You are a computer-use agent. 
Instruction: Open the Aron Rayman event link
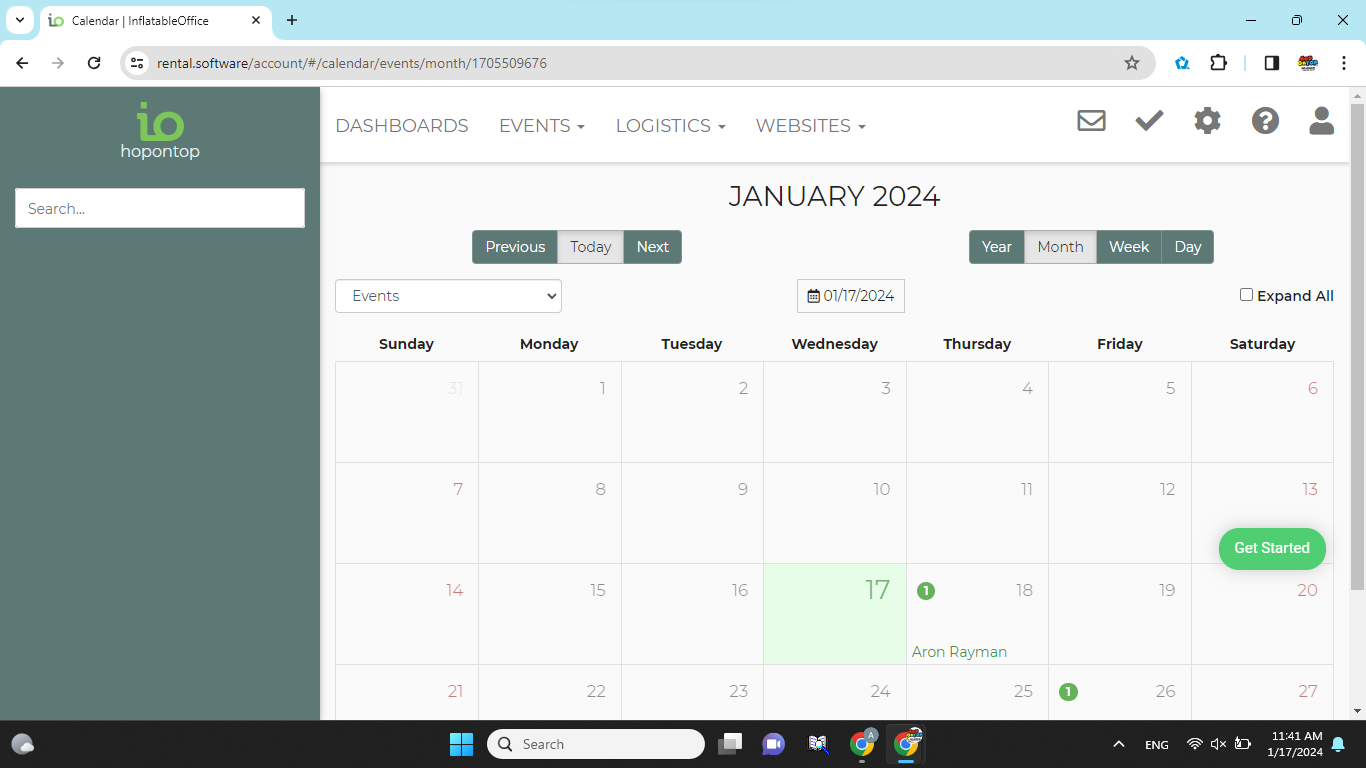coord(959,652)
